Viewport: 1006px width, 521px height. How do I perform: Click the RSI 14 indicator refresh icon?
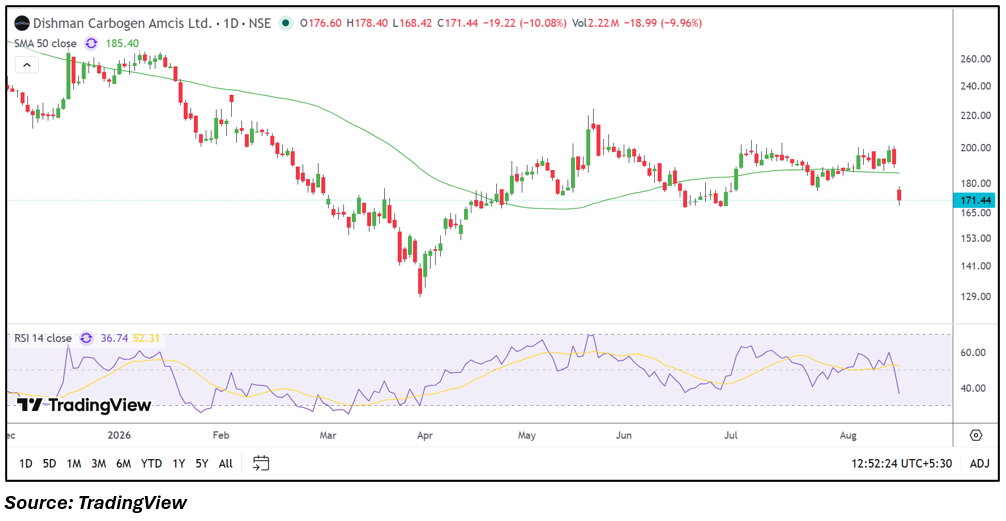pyautogui.click(x=87, y=338)
